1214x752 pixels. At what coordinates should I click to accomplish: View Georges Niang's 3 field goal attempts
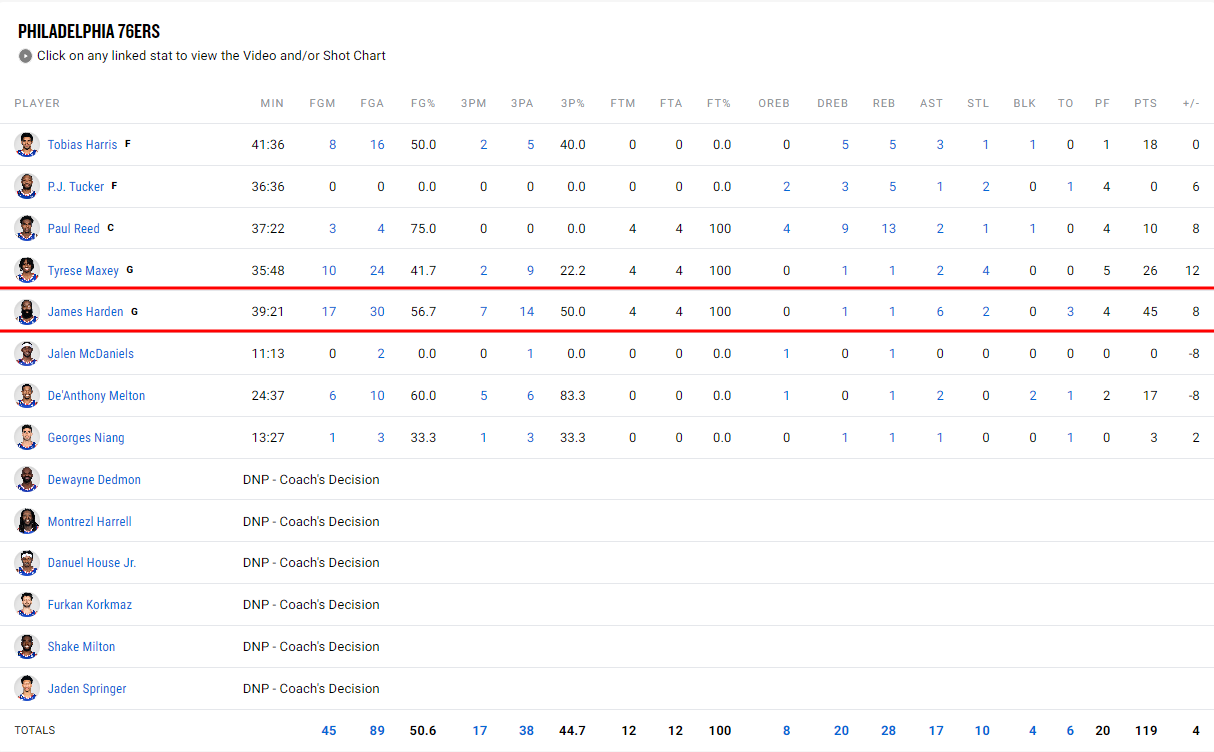381,438
